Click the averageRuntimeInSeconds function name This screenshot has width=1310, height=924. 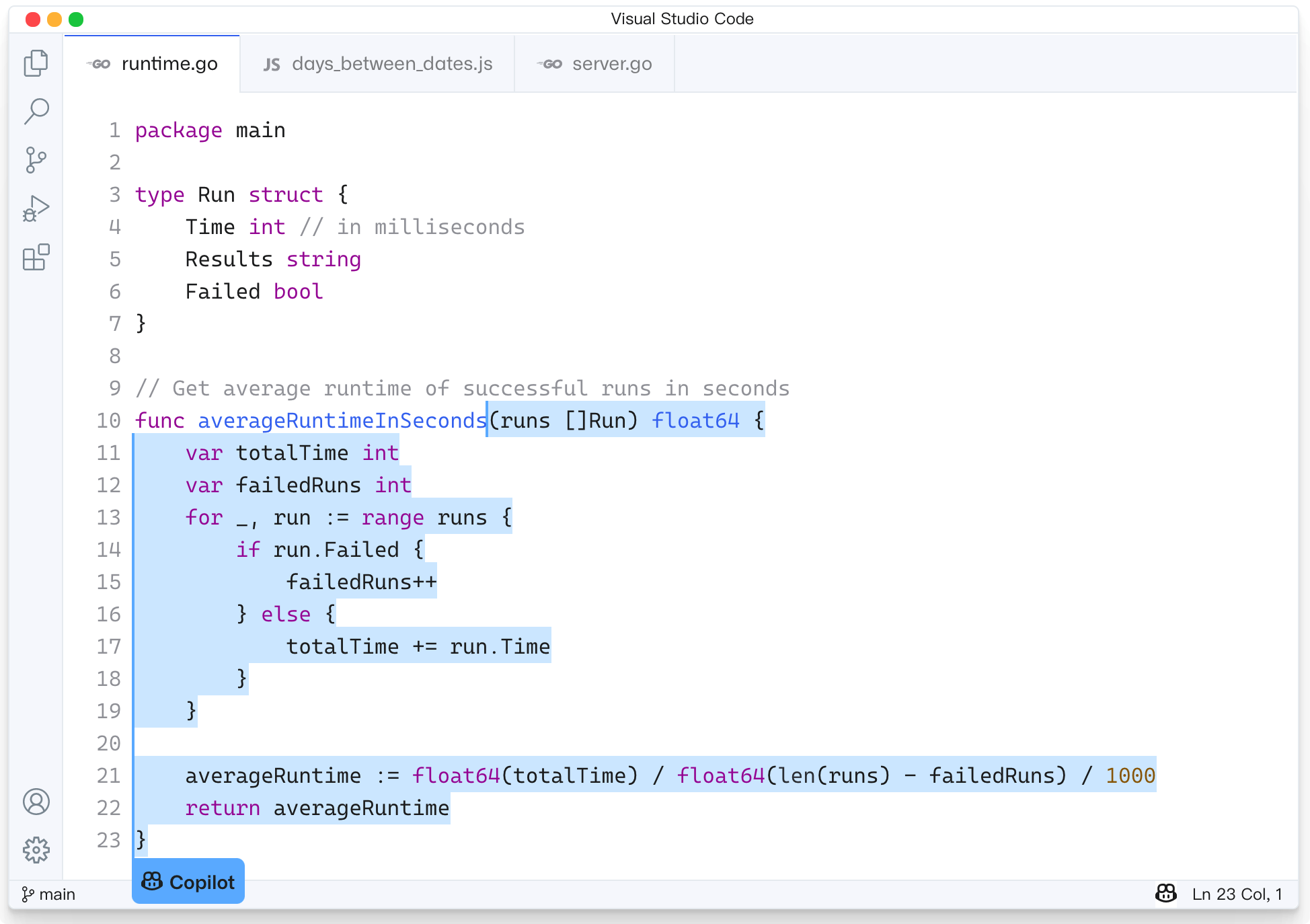tap(341, 420)
